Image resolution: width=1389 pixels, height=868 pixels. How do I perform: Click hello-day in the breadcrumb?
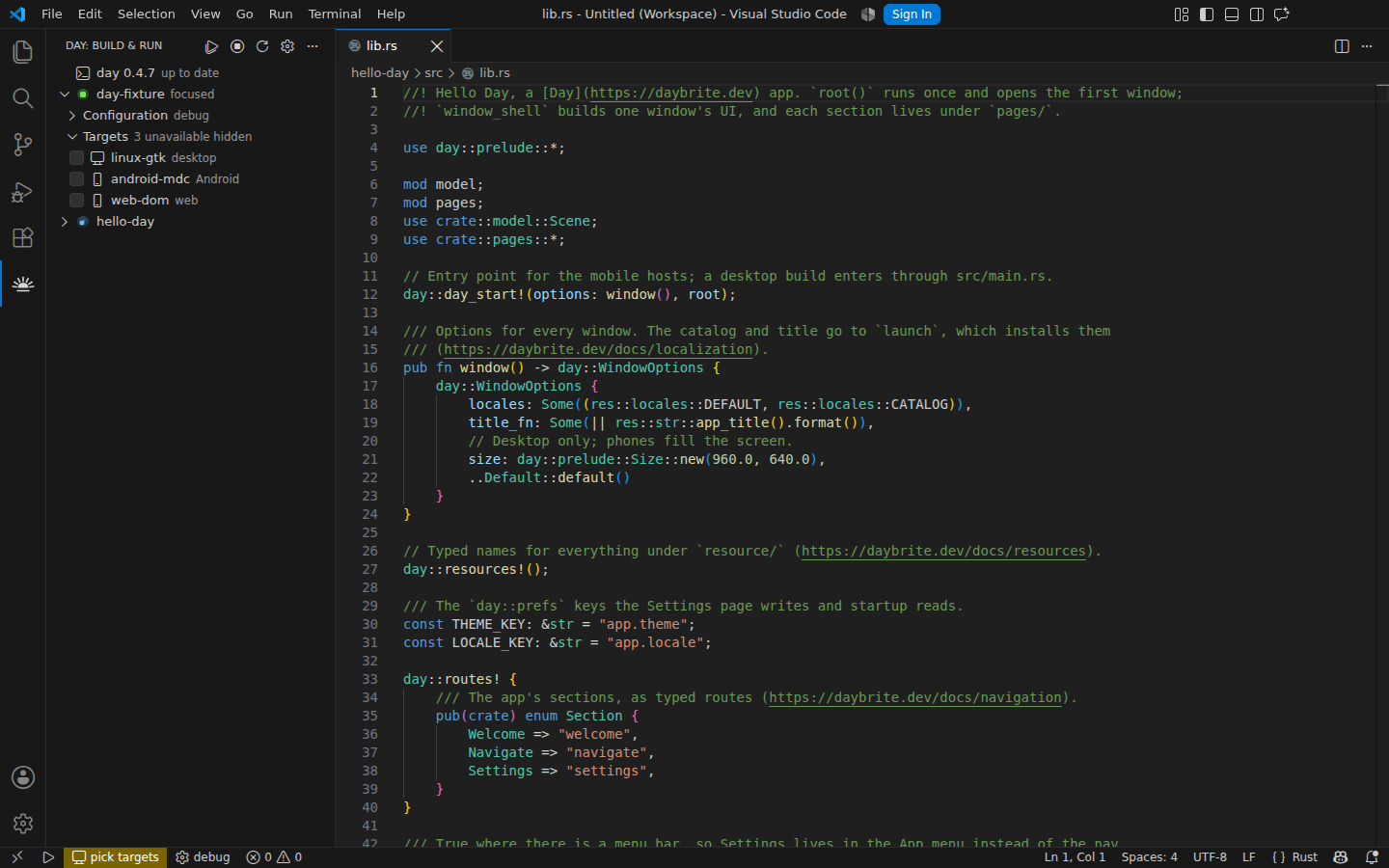(x=380, y=73)
